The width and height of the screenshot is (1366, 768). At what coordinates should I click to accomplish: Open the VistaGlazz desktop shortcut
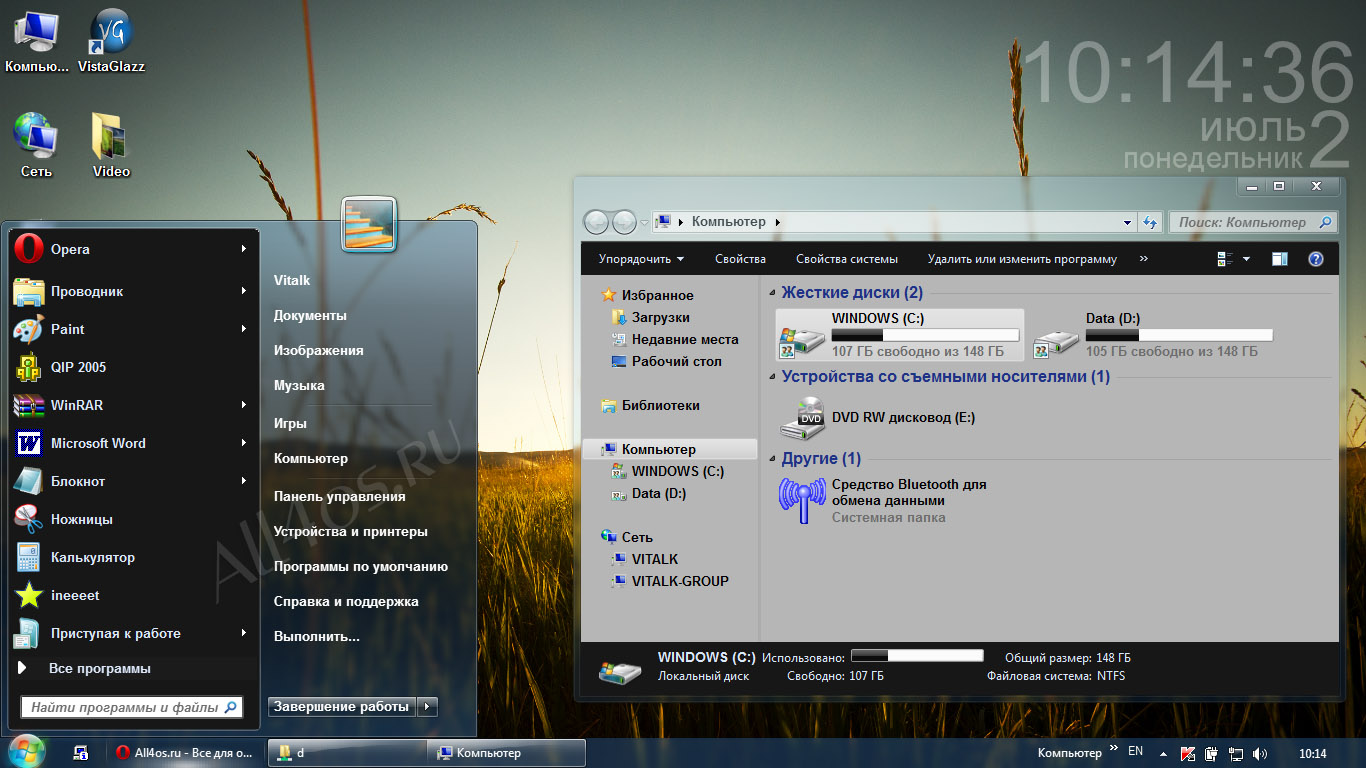[111, 41]
